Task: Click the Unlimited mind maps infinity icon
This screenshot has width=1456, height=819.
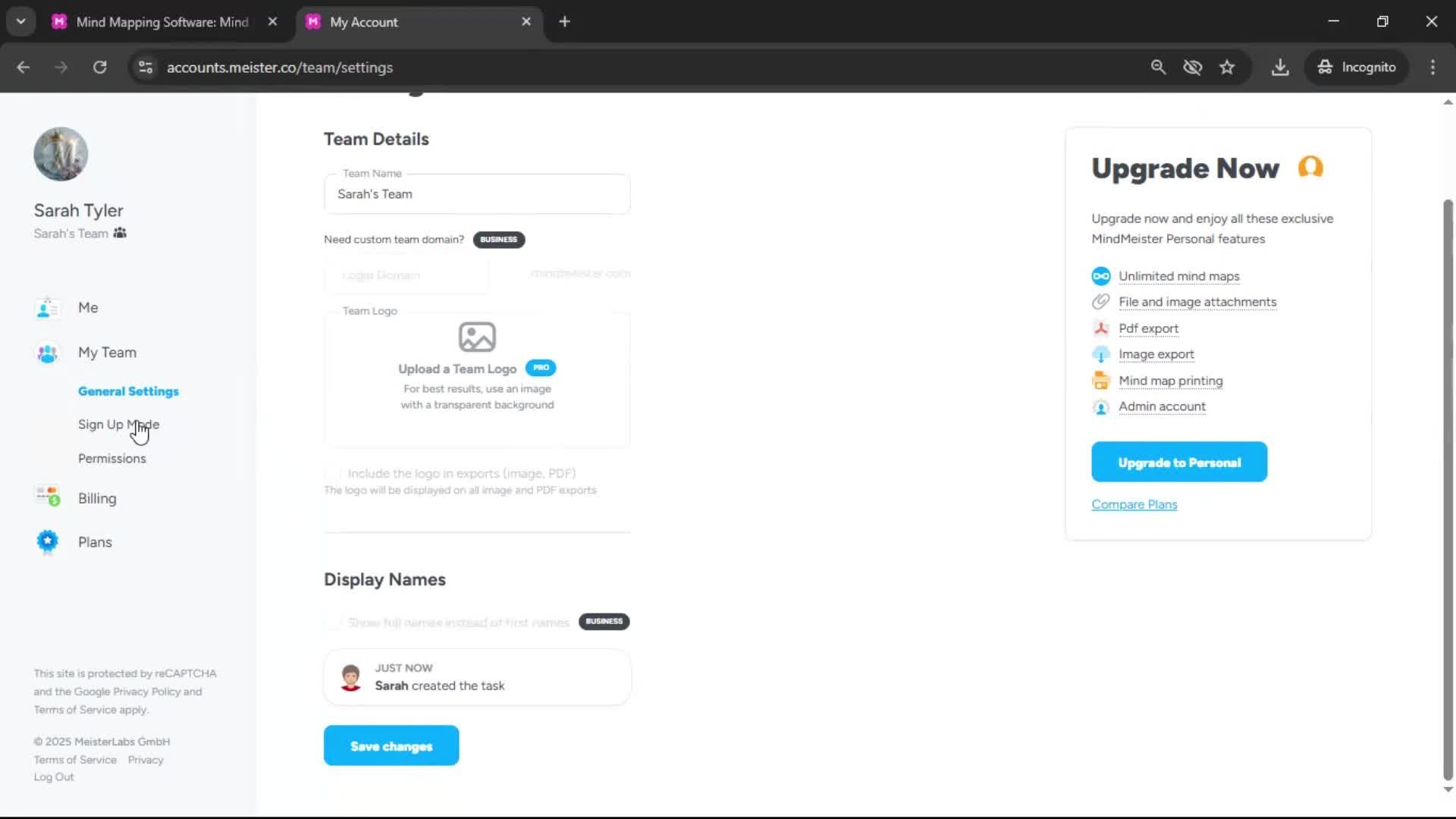Action: point(1100,276)
